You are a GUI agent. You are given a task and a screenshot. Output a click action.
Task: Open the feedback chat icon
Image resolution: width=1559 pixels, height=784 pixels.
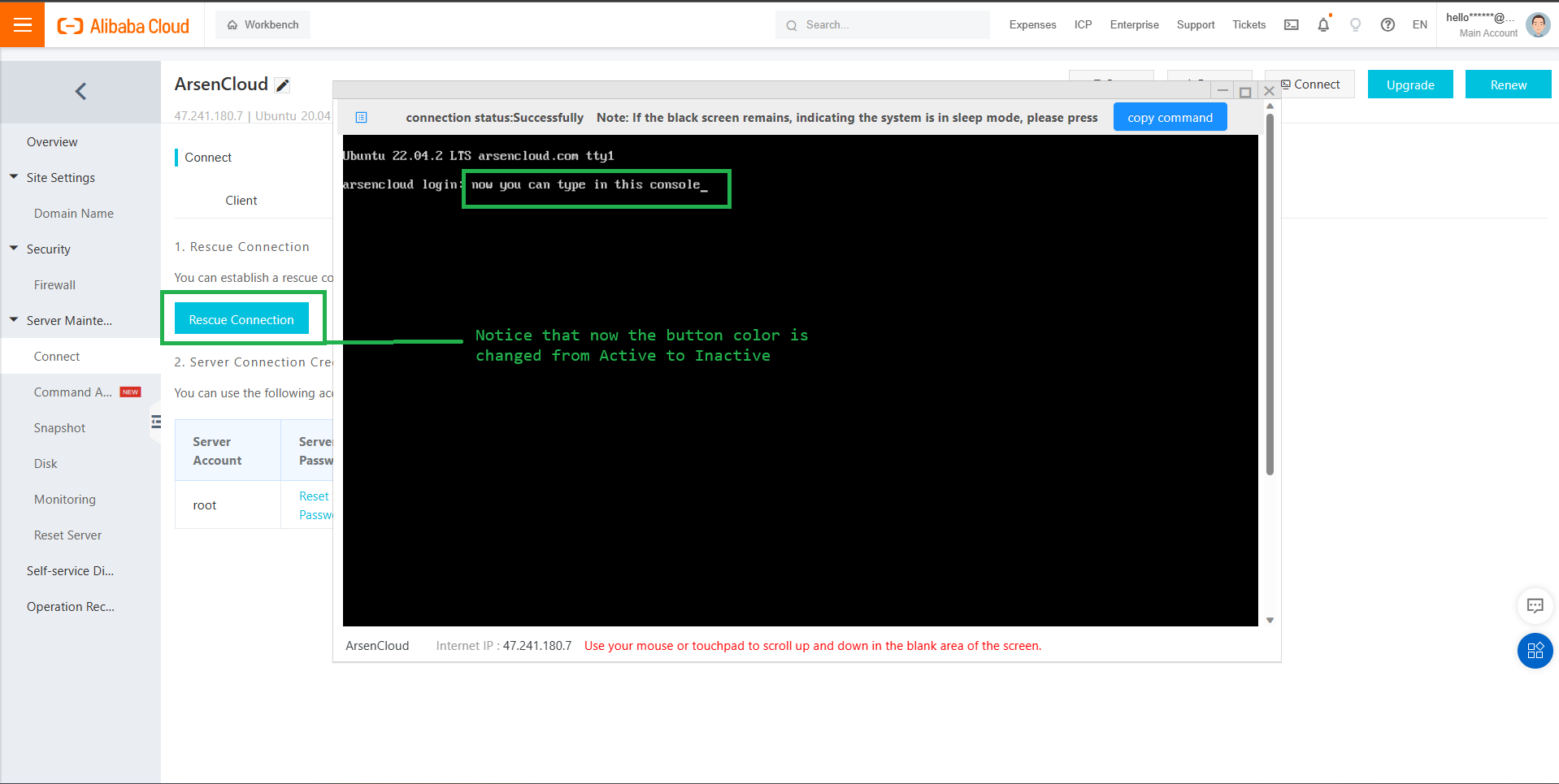(1535, 605)
